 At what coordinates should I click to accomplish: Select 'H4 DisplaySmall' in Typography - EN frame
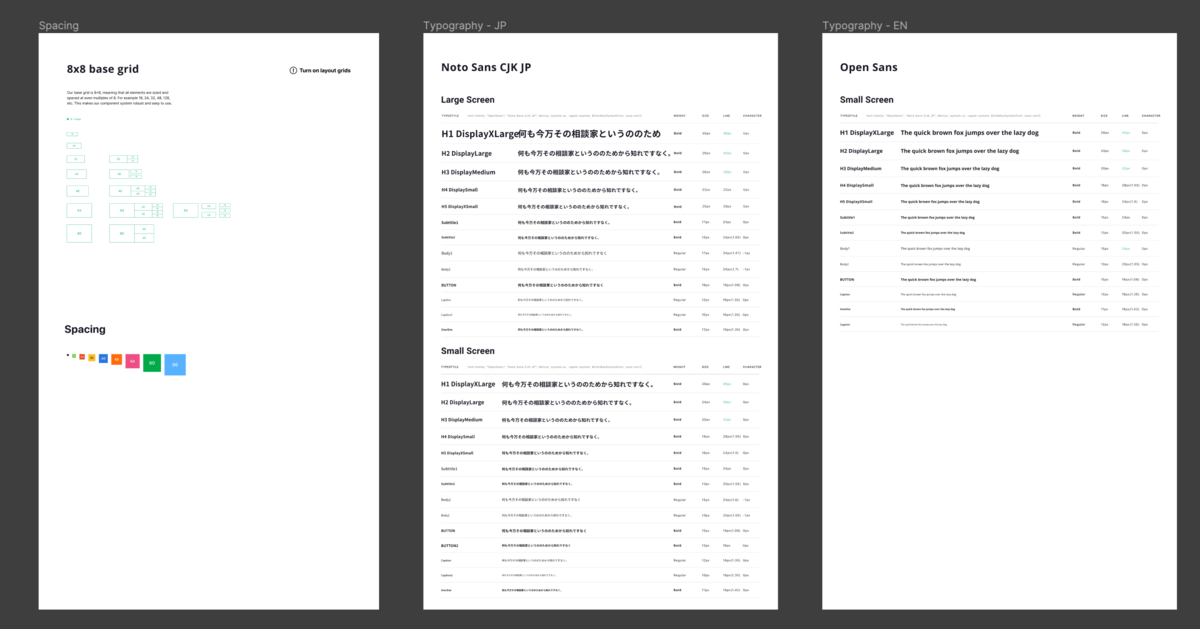click(x=857, y=185)
